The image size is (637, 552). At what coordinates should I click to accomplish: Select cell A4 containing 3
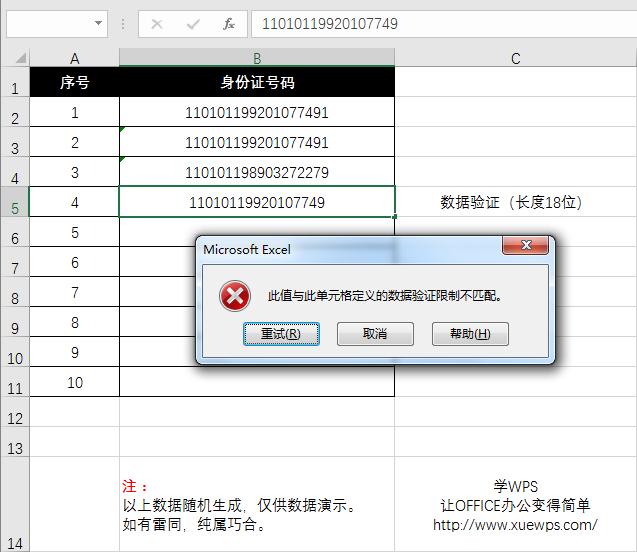point(74,172)
